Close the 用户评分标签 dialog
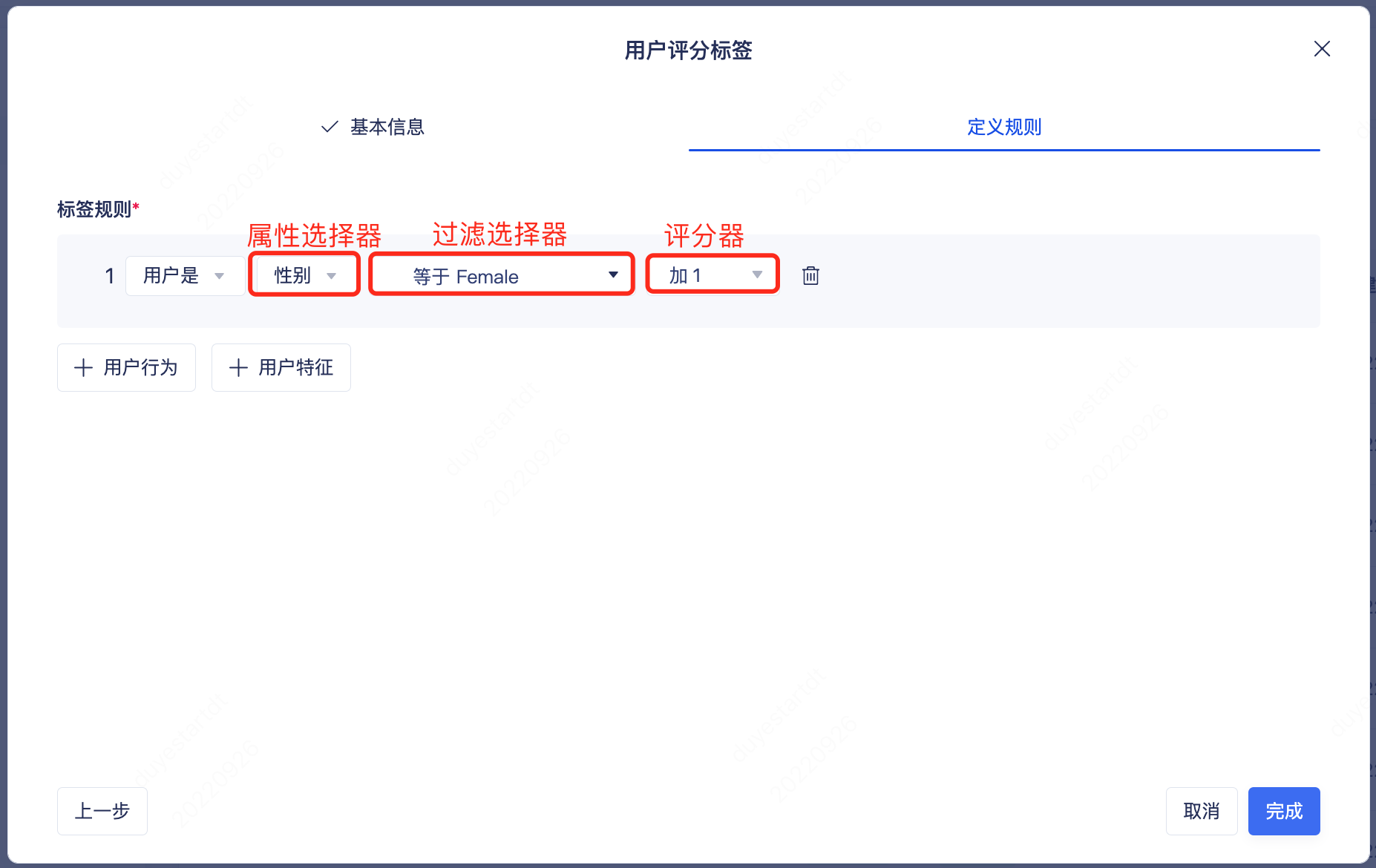The image size is (1376, 868). 1322,49
